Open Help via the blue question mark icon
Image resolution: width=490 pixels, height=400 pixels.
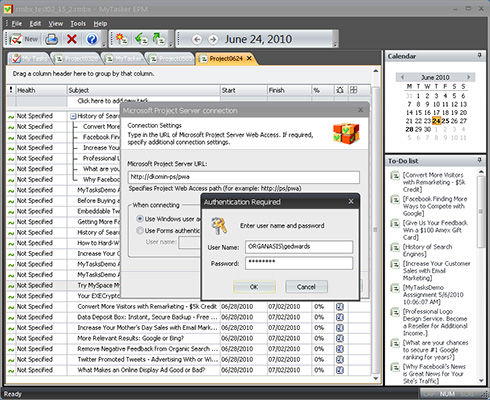92,39
